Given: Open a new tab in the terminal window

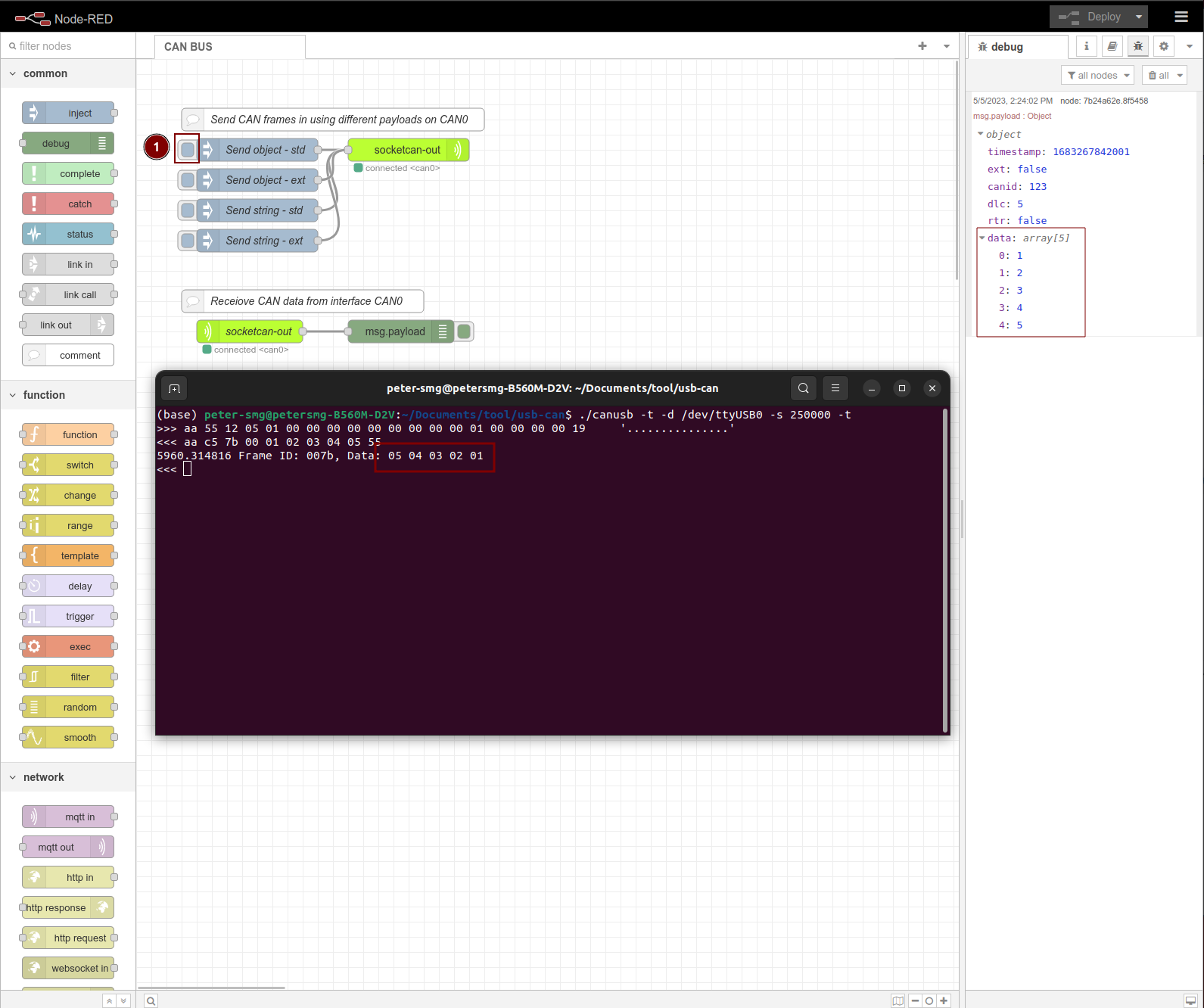Looking at the screenshot, I should tap(175, 389).
